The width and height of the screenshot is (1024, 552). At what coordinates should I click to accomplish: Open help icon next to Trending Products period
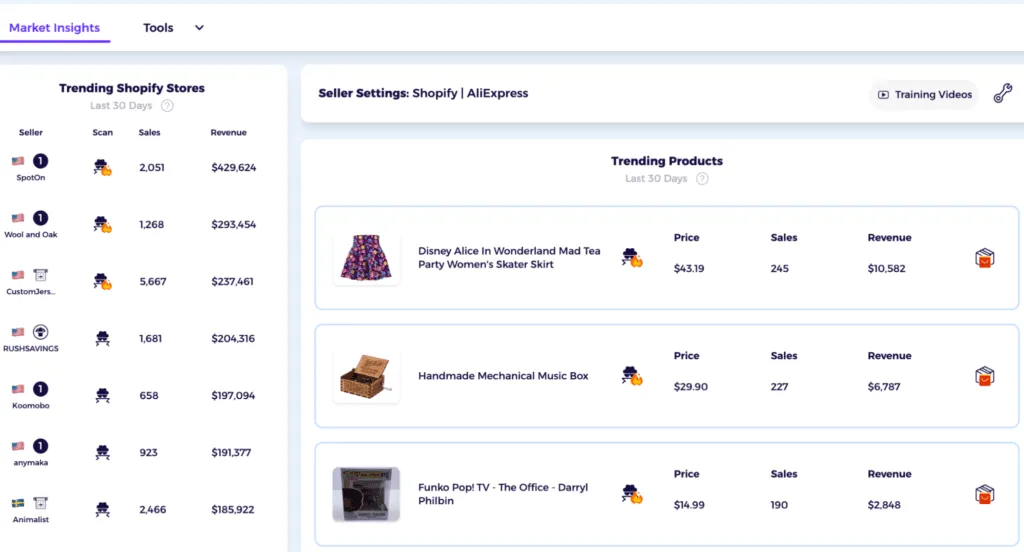click(702, 179)
